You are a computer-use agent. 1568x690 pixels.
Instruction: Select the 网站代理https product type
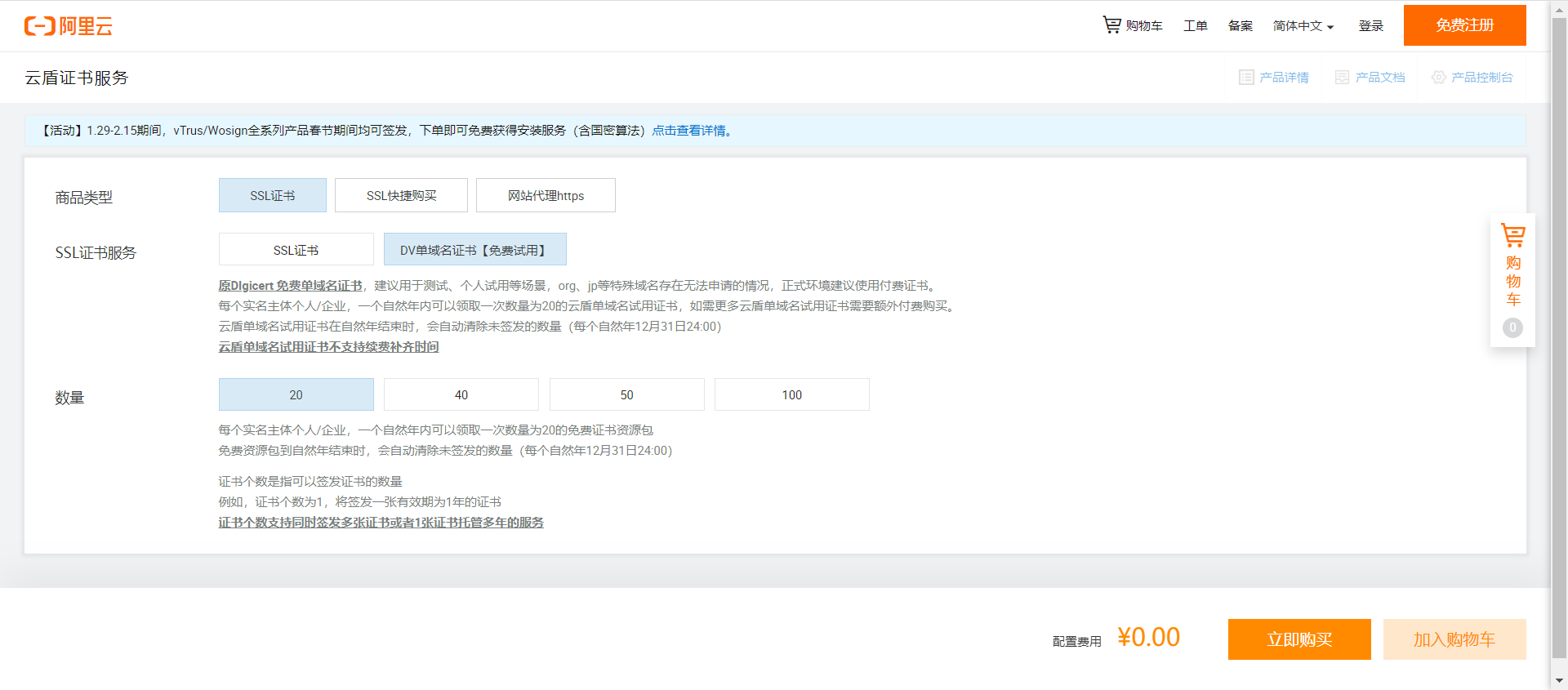point(546,195)
